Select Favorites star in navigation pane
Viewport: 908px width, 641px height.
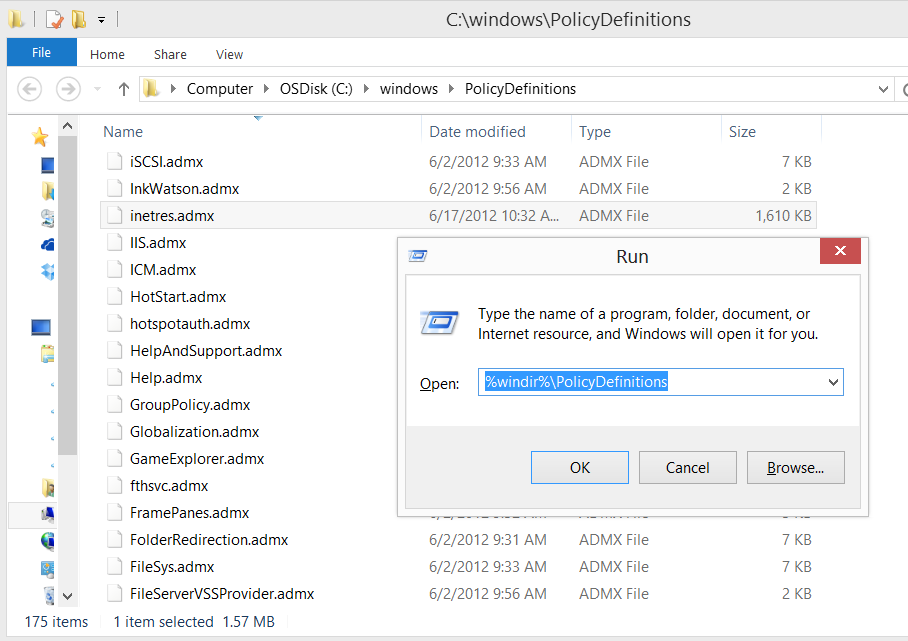(x=40, y=137)
